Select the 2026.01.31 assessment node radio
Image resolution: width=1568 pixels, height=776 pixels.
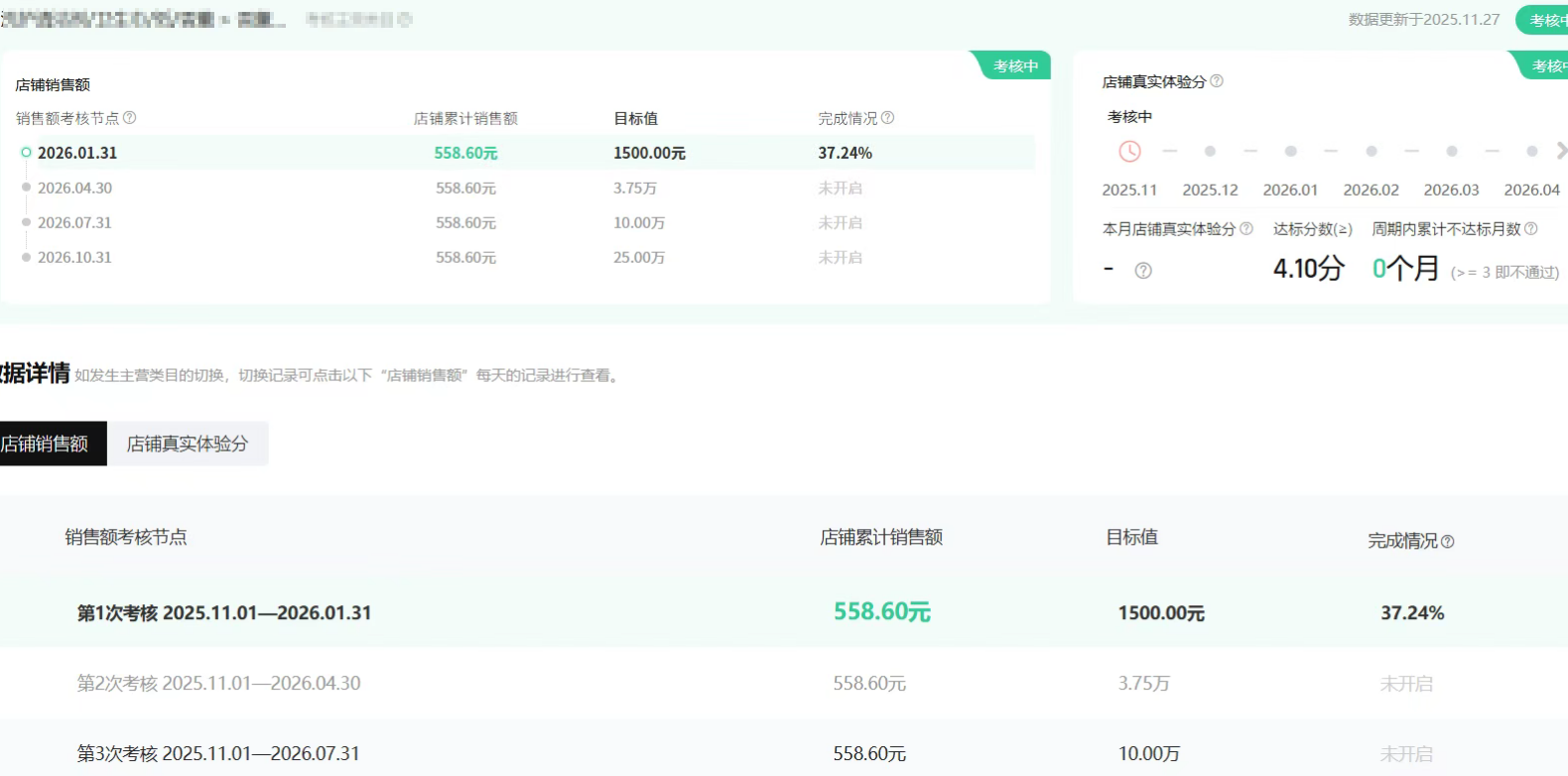tap(27, 153)
